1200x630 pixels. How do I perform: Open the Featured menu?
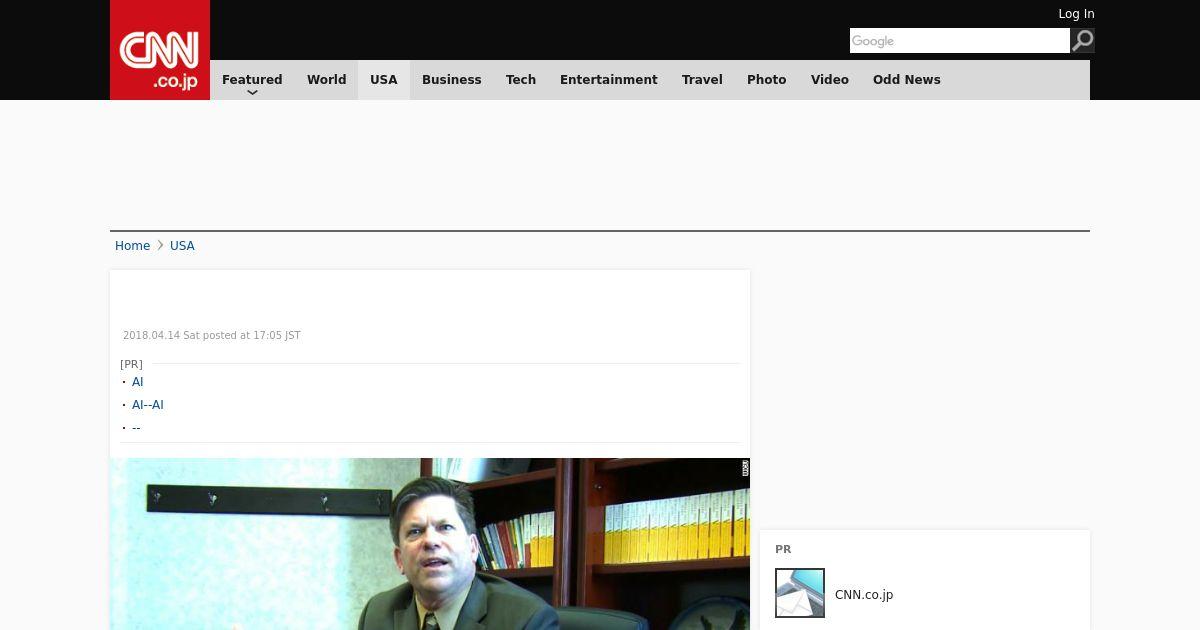click(x=252, y=80)
